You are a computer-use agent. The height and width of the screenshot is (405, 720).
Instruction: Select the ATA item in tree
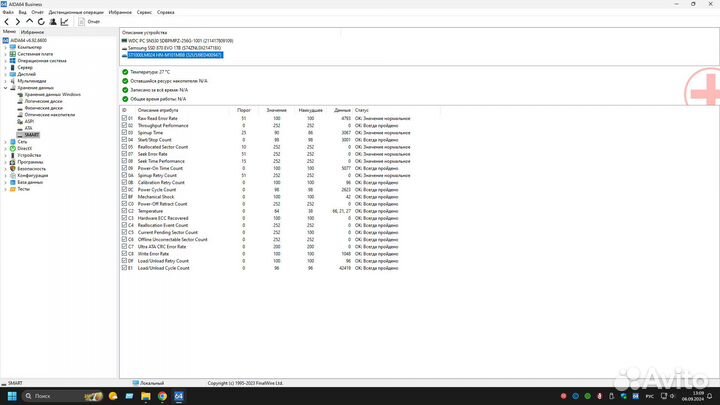tap(28, 128)
